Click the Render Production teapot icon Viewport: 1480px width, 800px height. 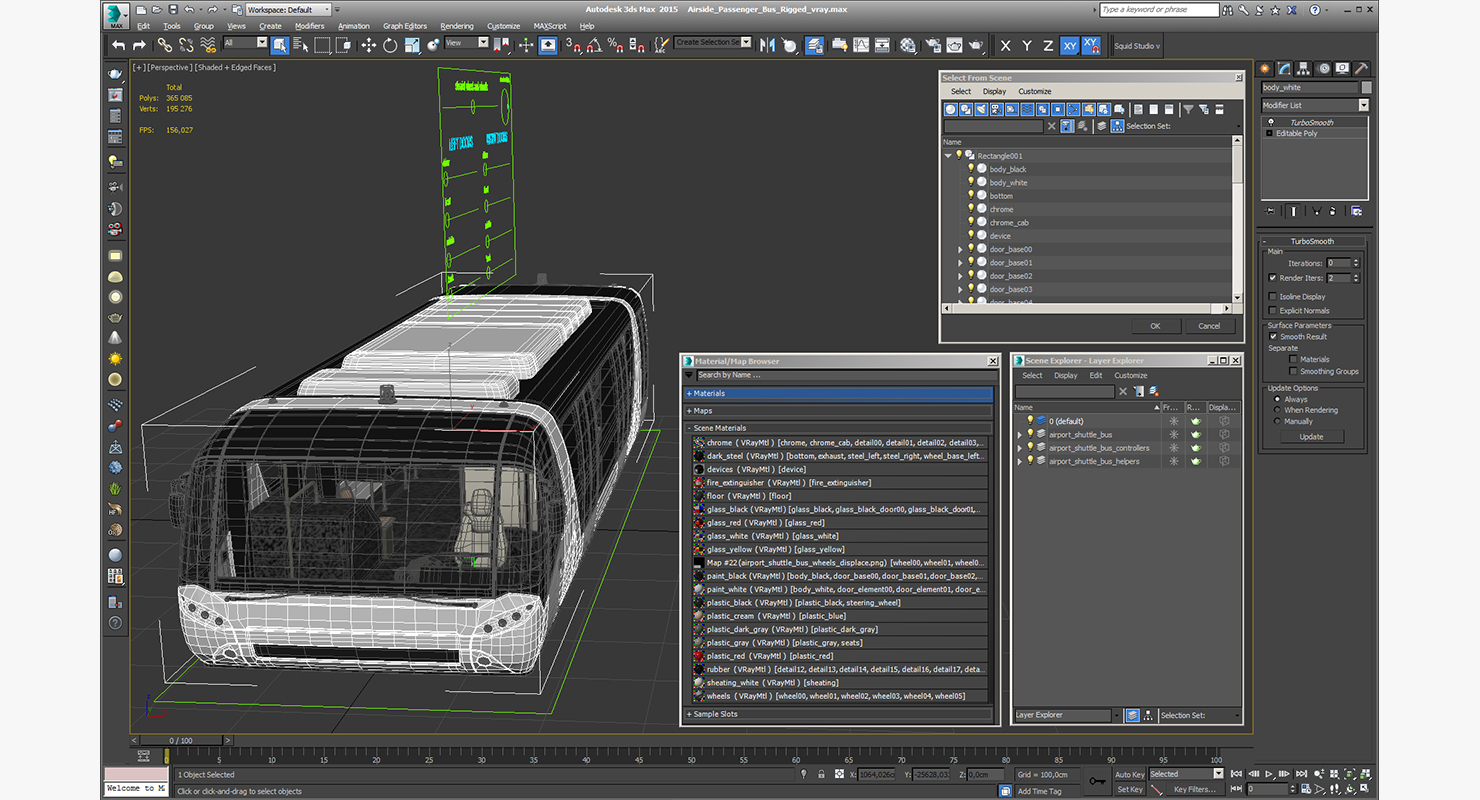[976, 45]
